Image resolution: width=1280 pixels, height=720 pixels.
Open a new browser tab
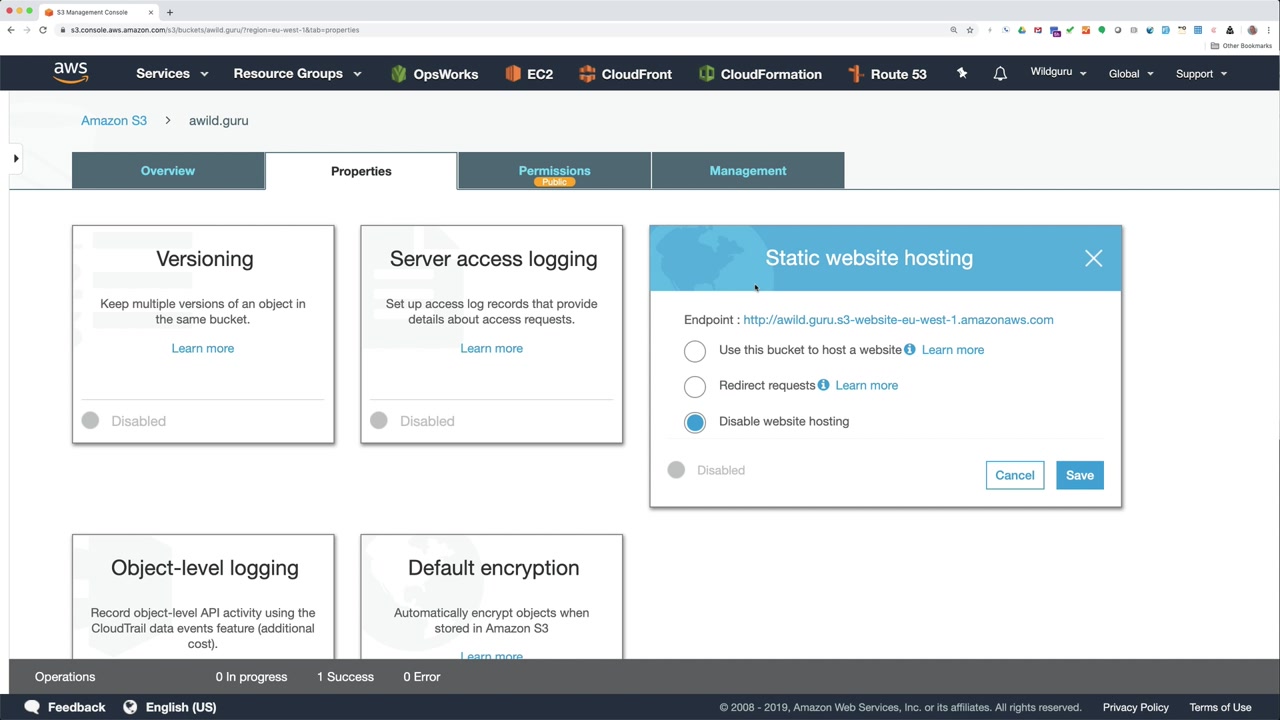pos(170,12)
